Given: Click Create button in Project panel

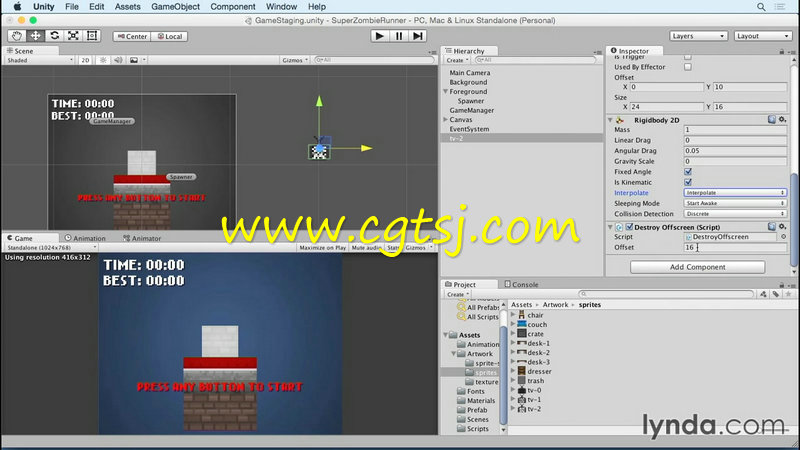Looking at the screenshot, I should pos(457,294).
